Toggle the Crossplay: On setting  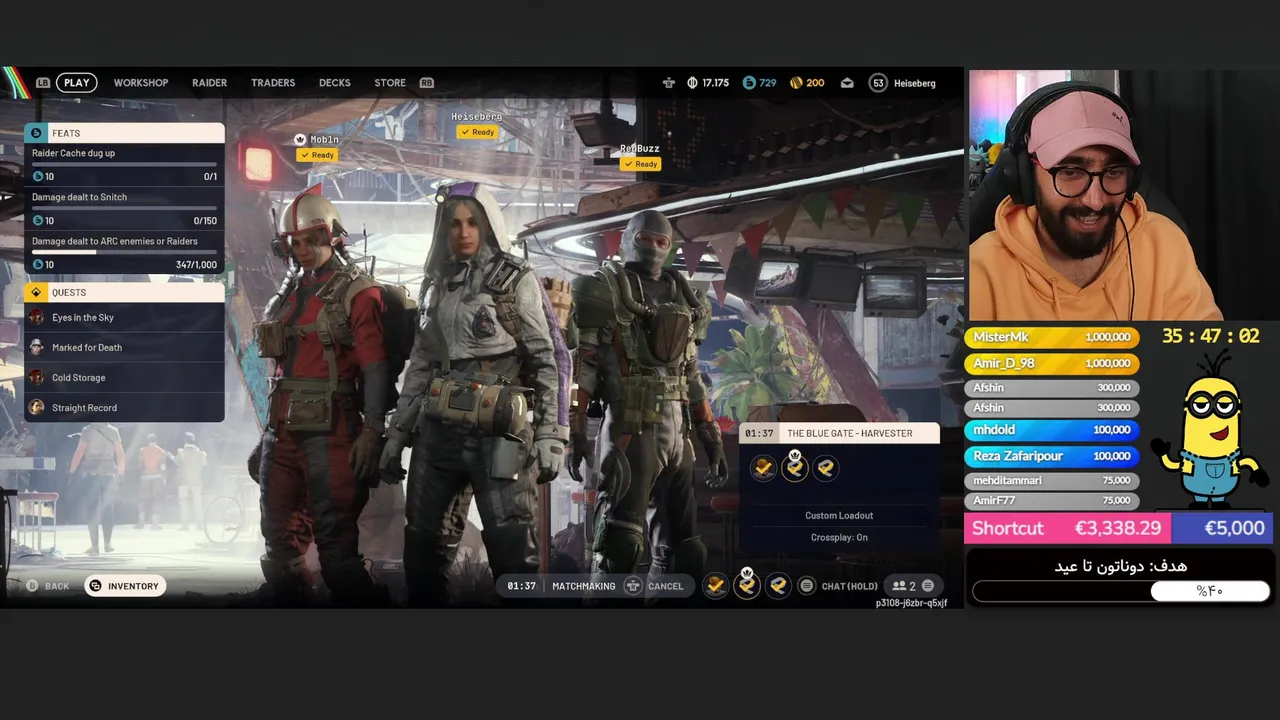839,537
